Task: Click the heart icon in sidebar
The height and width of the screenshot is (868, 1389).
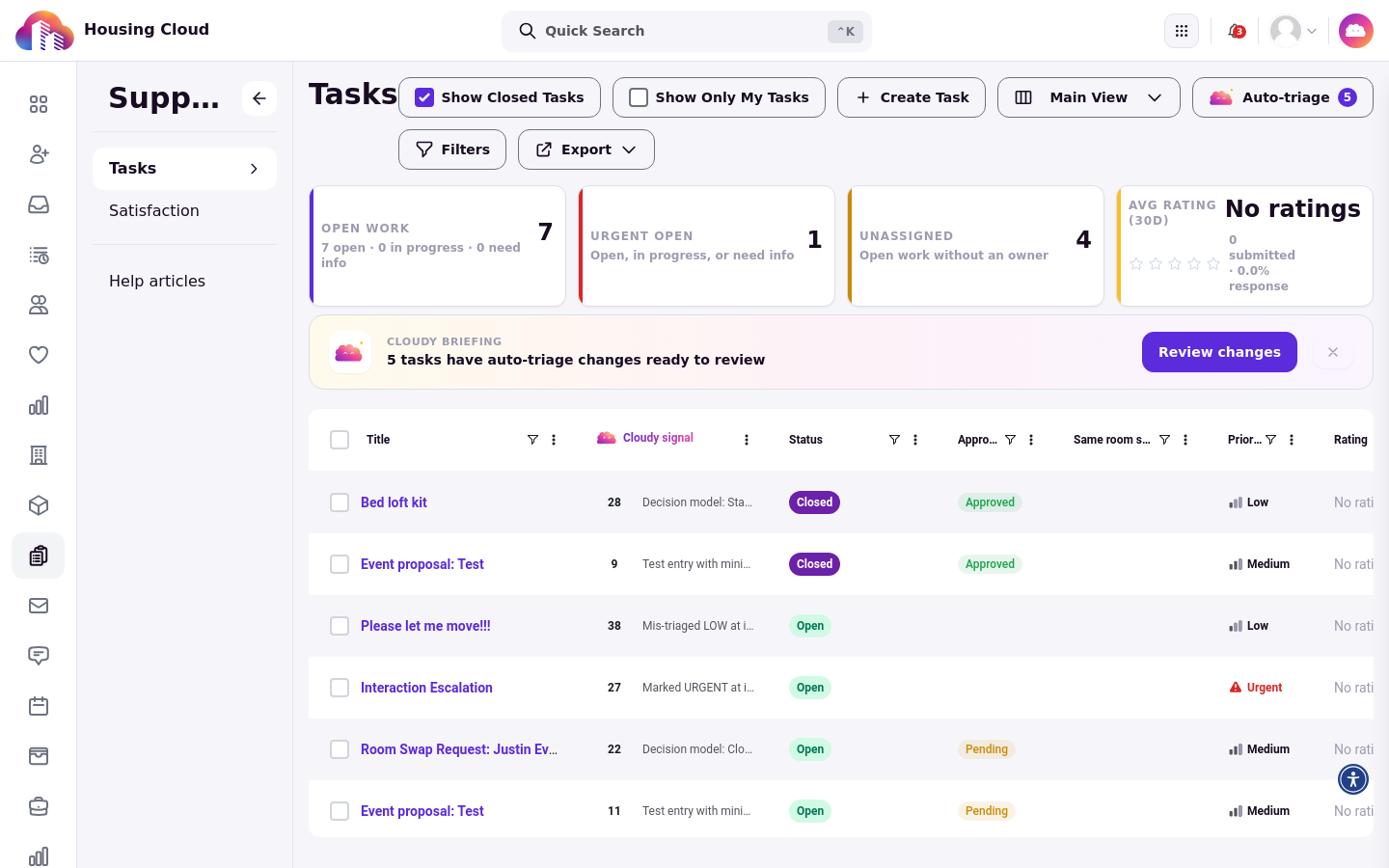Action: (39, 355)
